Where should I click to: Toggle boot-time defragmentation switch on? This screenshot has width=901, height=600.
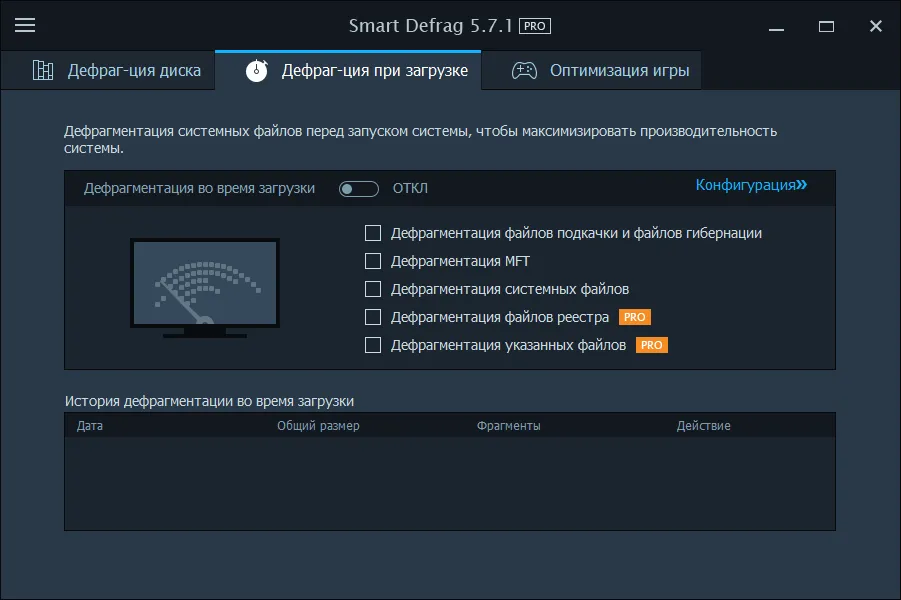pos(359,189)
